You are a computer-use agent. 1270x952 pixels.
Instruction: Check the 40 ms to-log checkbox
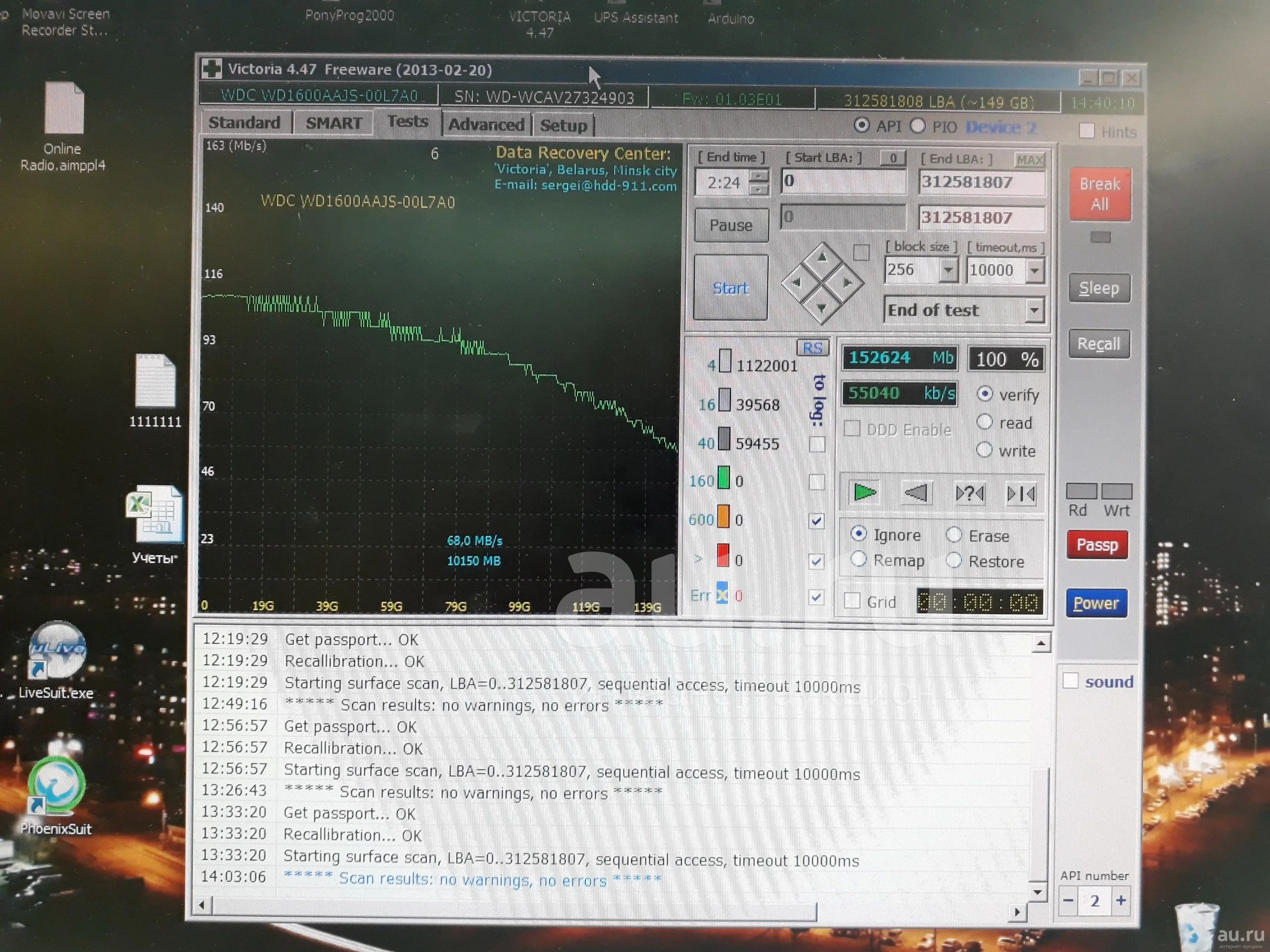(x=817, y=444)
